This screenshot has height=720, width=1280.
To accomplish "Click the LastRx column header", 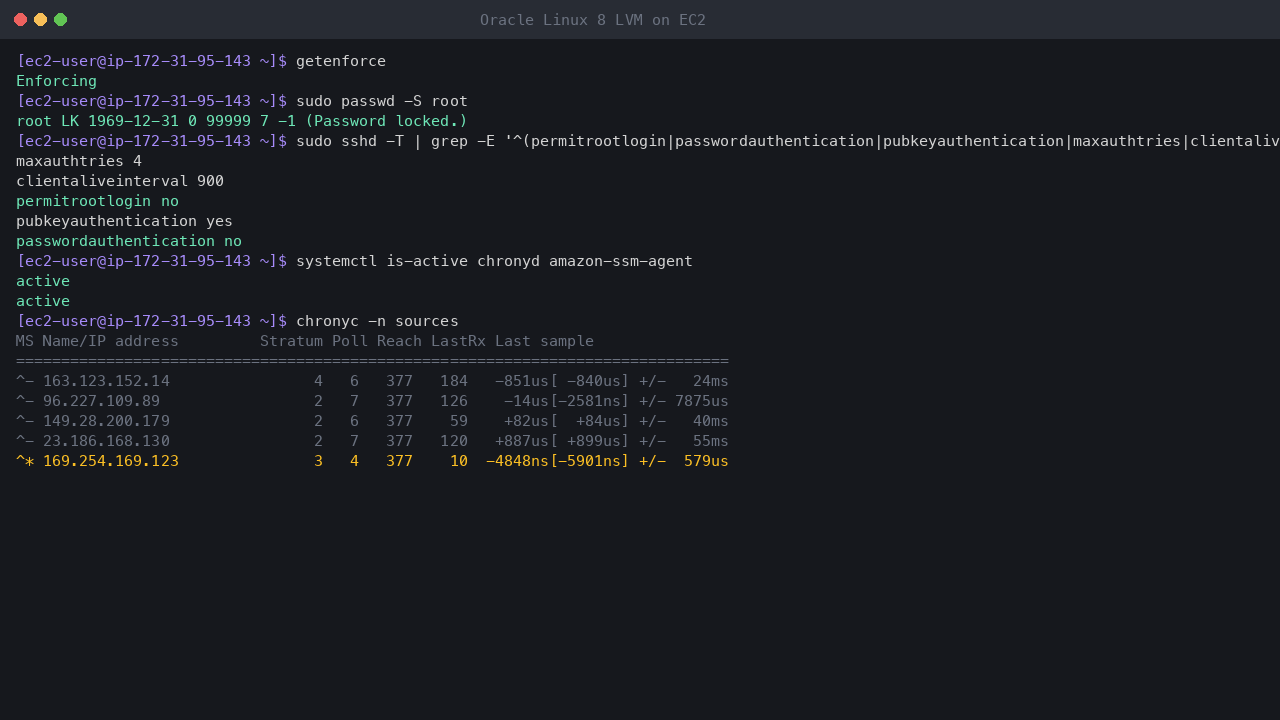I will coord(458,341).
